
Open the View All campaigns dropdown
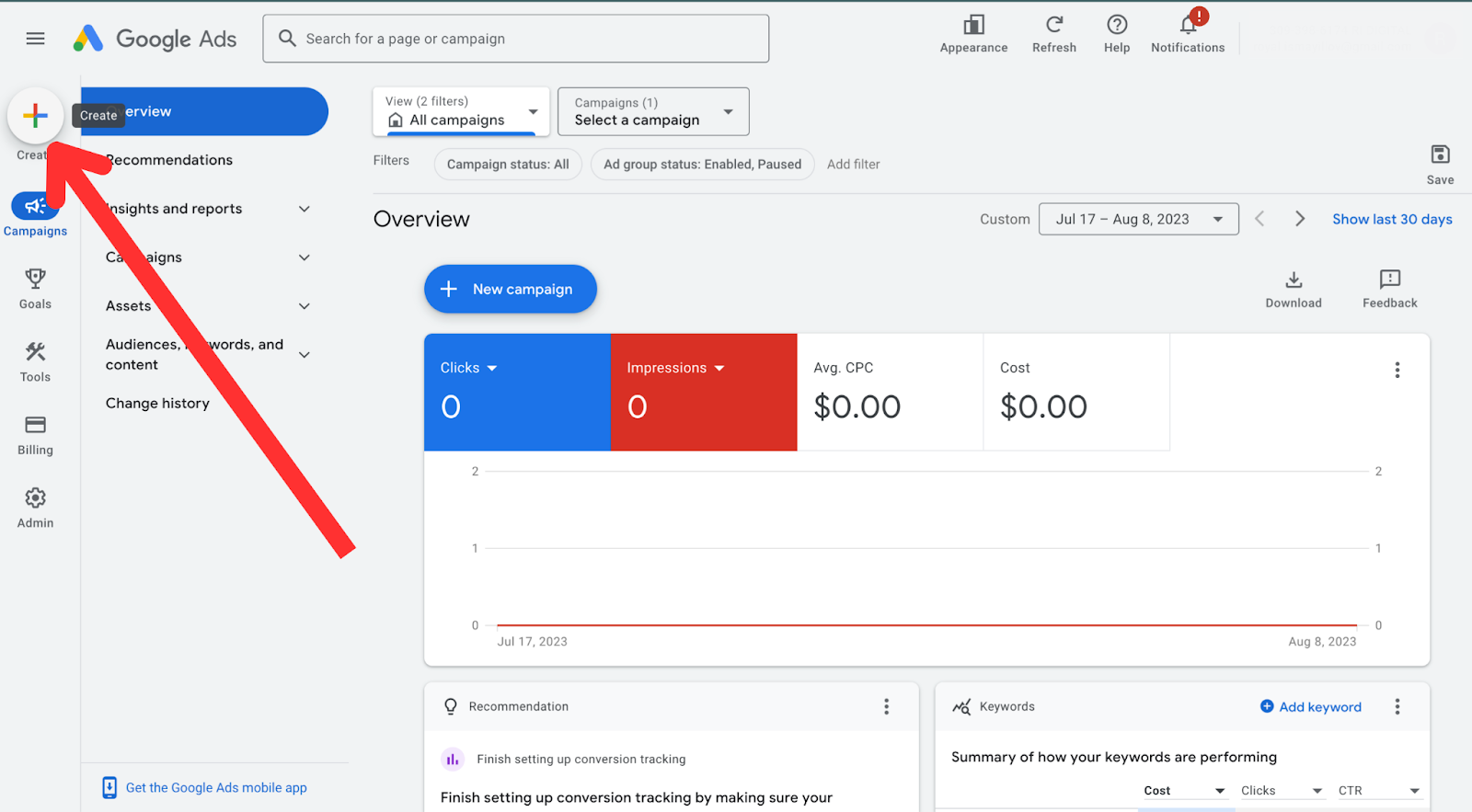(461, 111)
